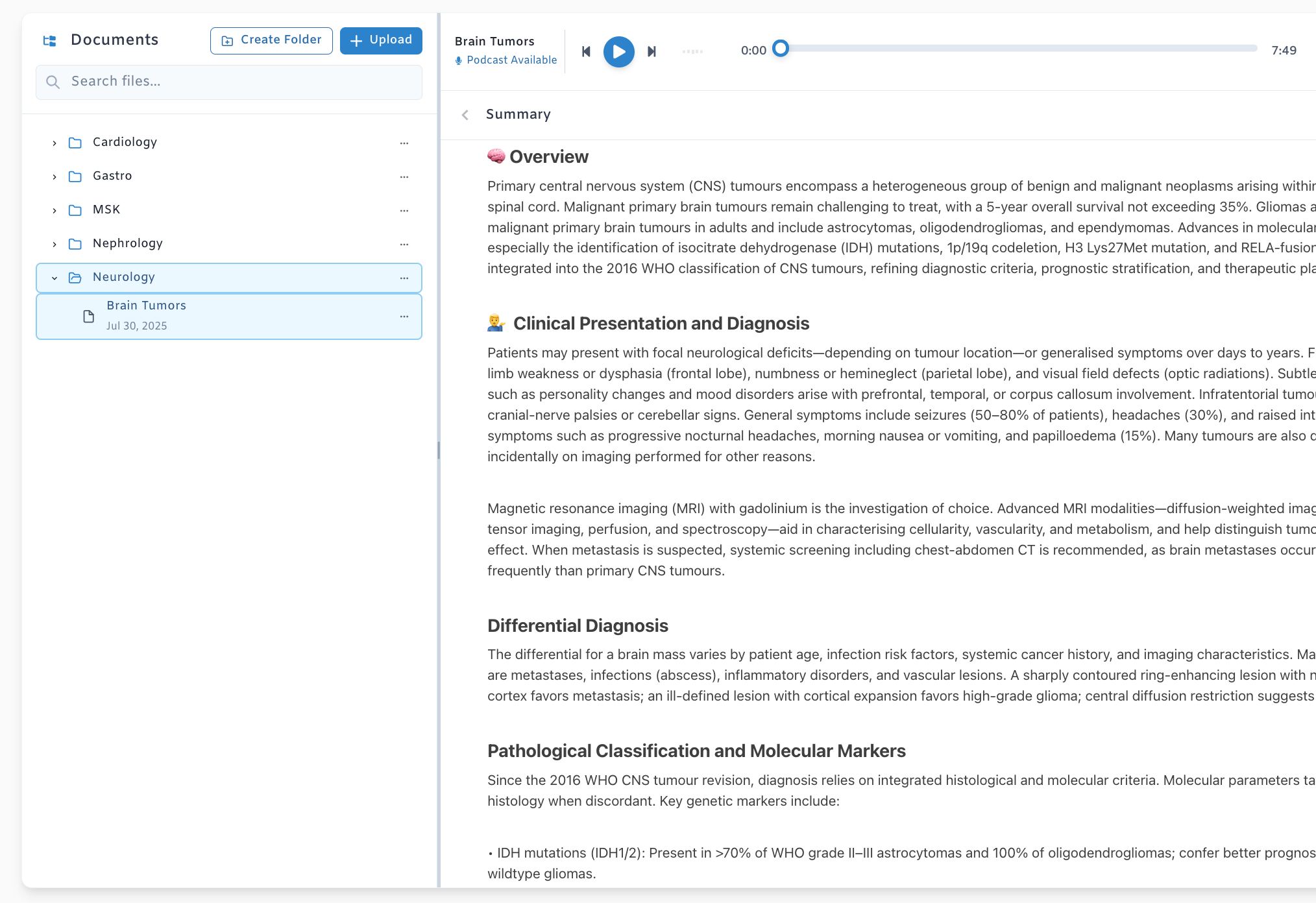Screen dimensions: 1316x903
Task: Select the Neurology folder label
Action: [x=124, y=277]
